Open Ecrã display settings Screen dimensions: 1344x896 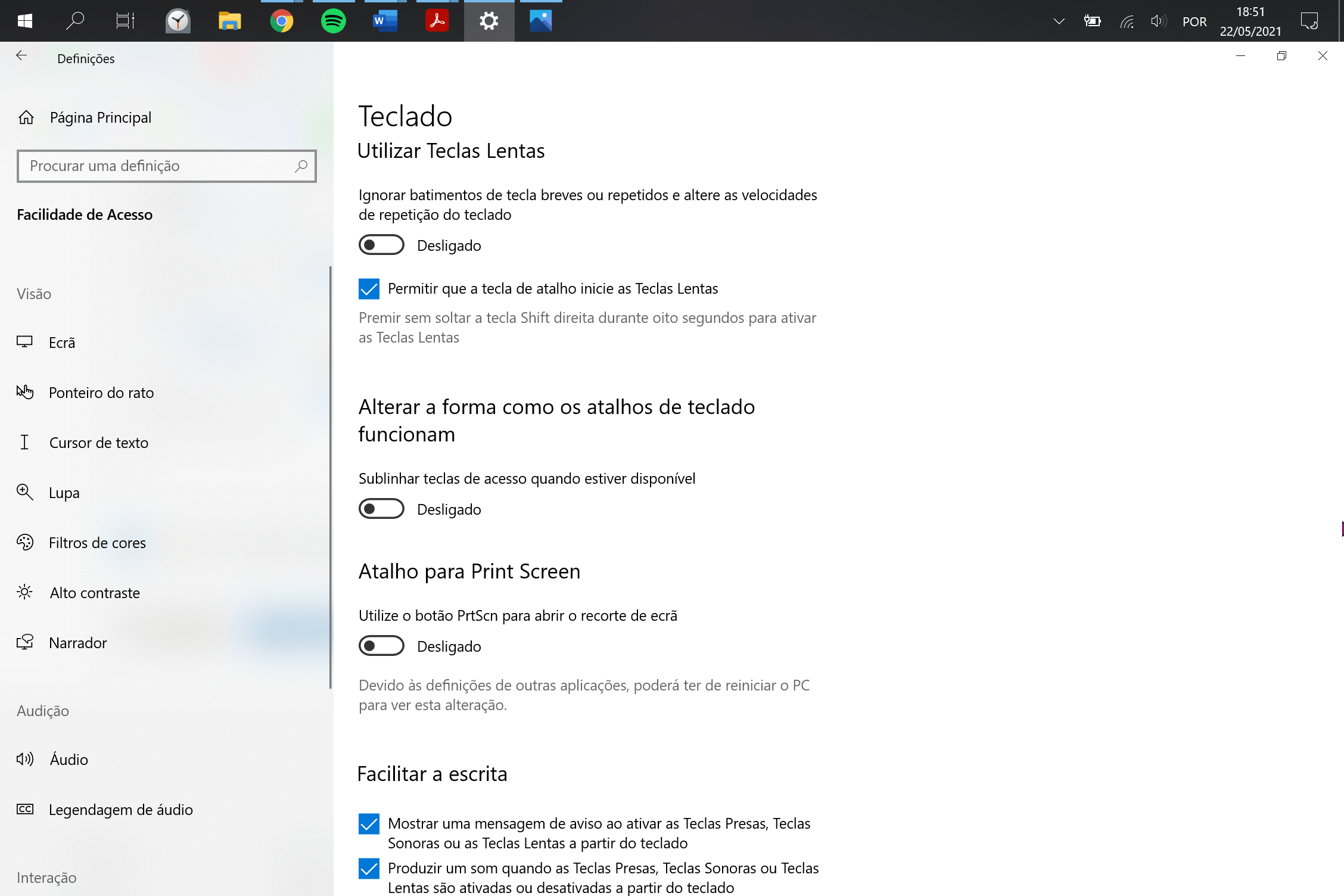tap(62, 343)
